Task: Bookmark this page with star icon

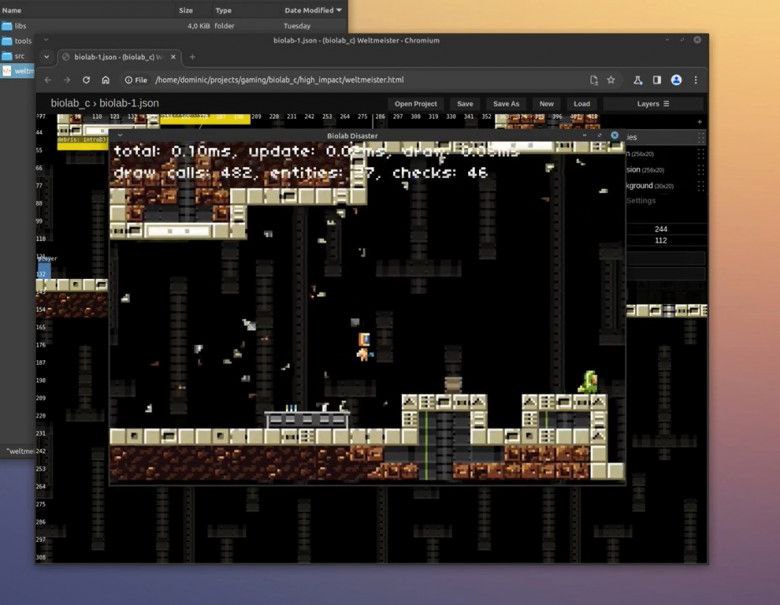Action: [611, 80]
